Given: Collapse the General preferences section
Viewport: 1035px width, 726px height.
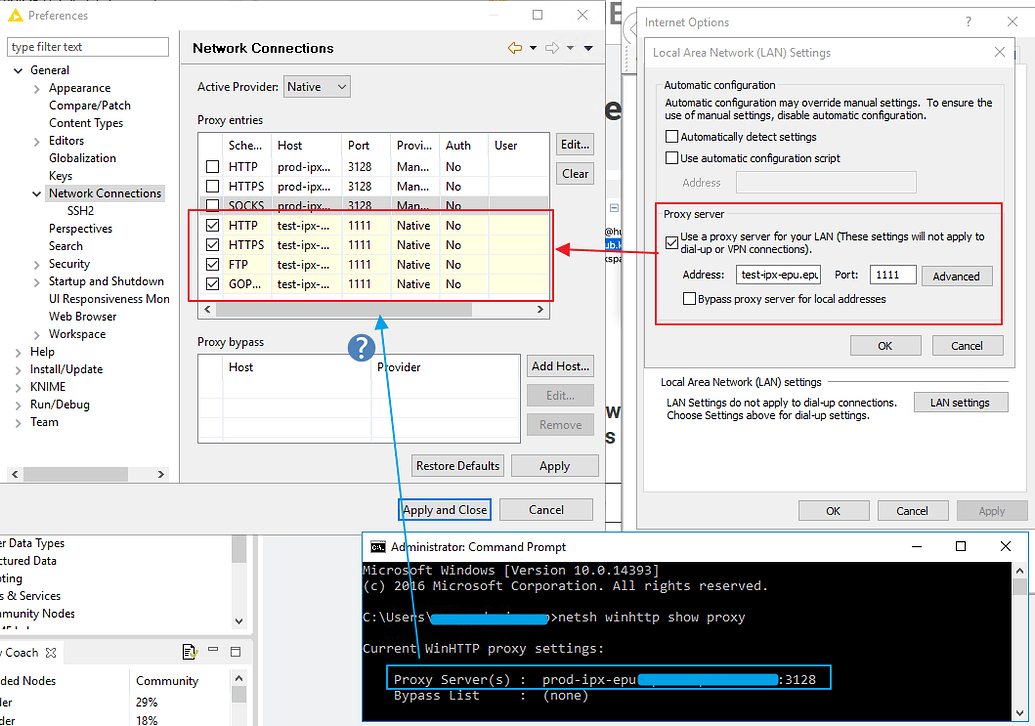Looking at the screenshot, I should point(18,69).
